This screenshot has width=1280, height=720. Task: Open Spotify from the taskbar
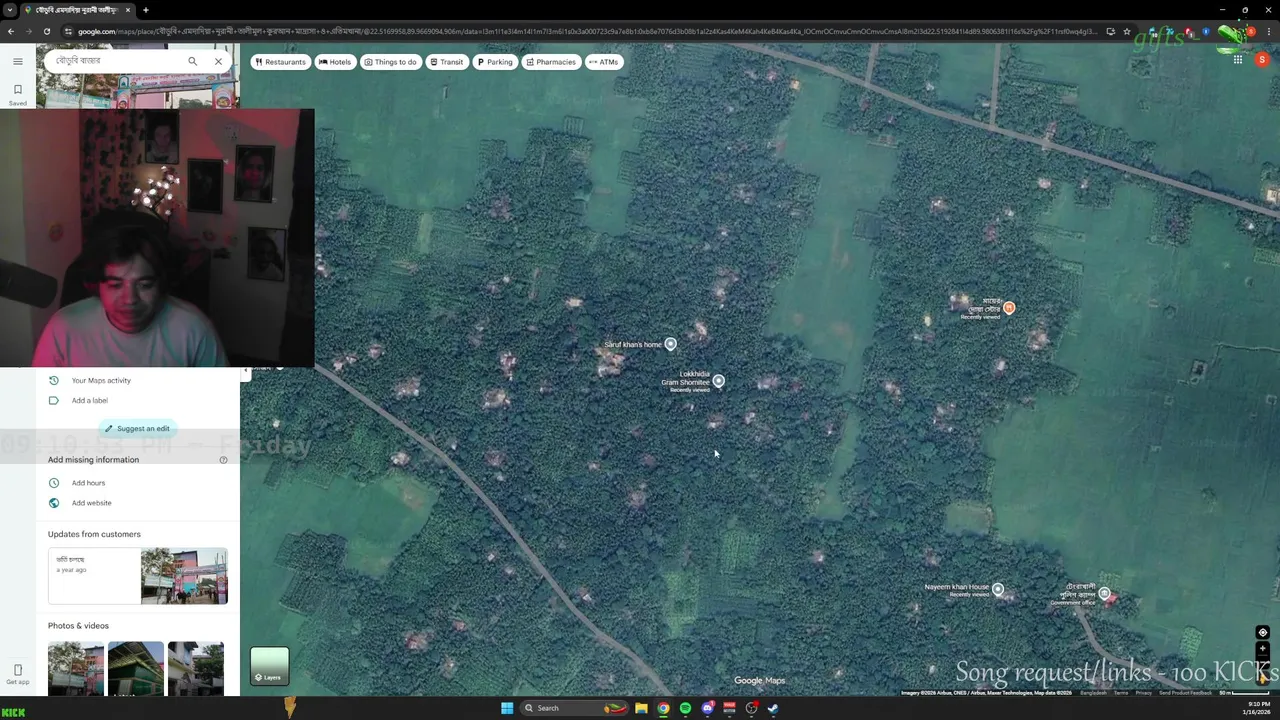coord(685,708)
